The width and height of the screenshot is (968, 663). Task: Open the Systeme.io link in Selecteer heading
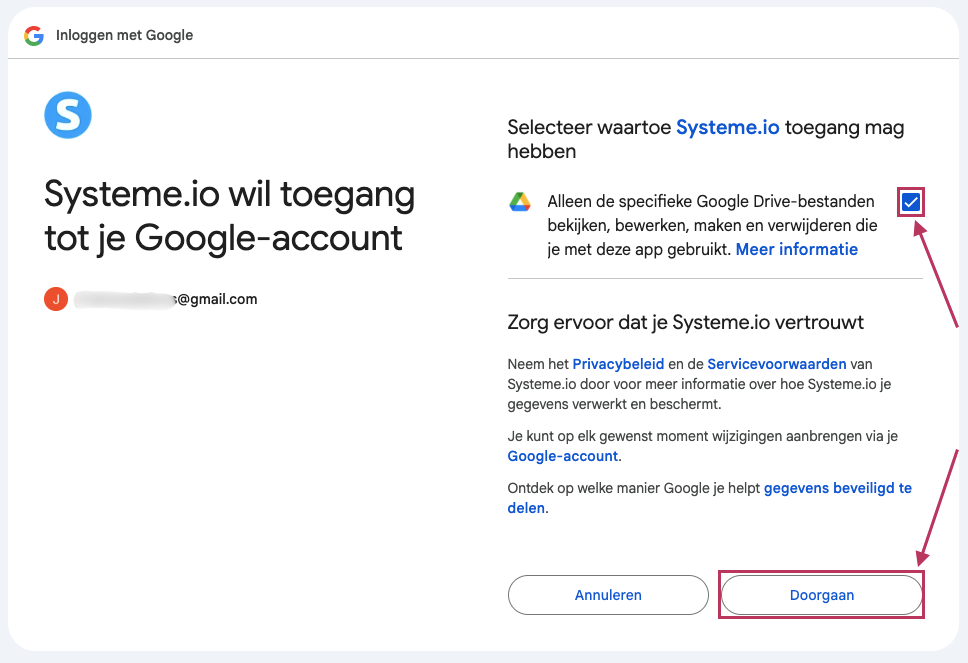(727, 127)
